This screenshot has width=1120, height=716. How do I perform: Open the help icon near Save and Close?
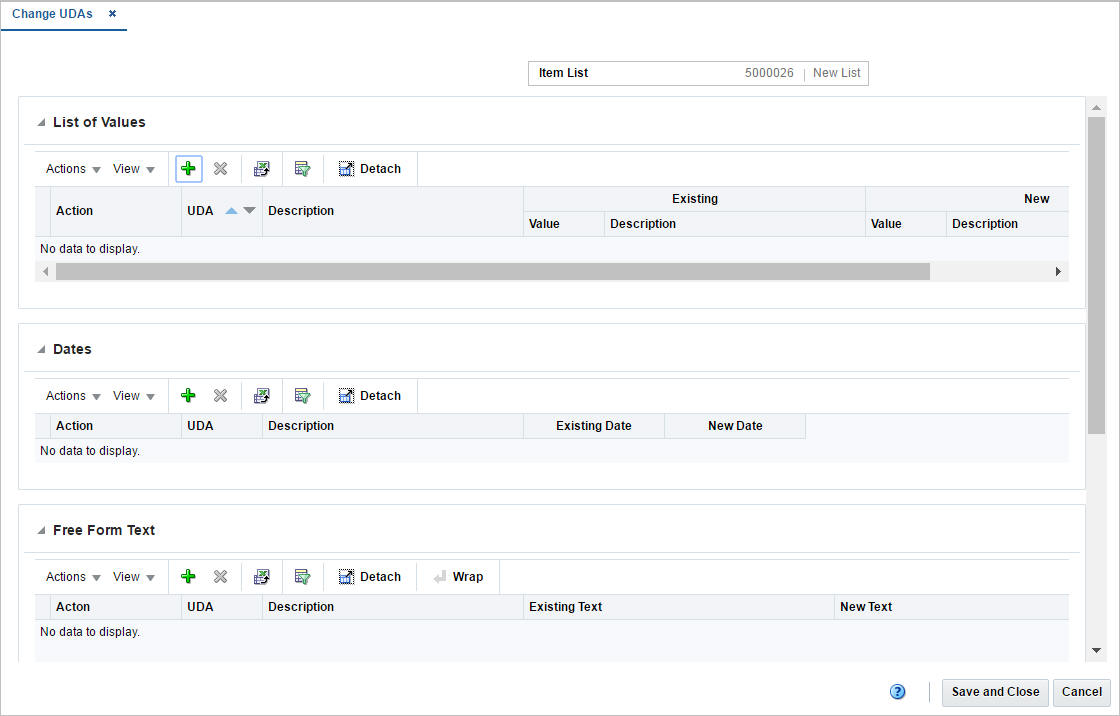898,692
